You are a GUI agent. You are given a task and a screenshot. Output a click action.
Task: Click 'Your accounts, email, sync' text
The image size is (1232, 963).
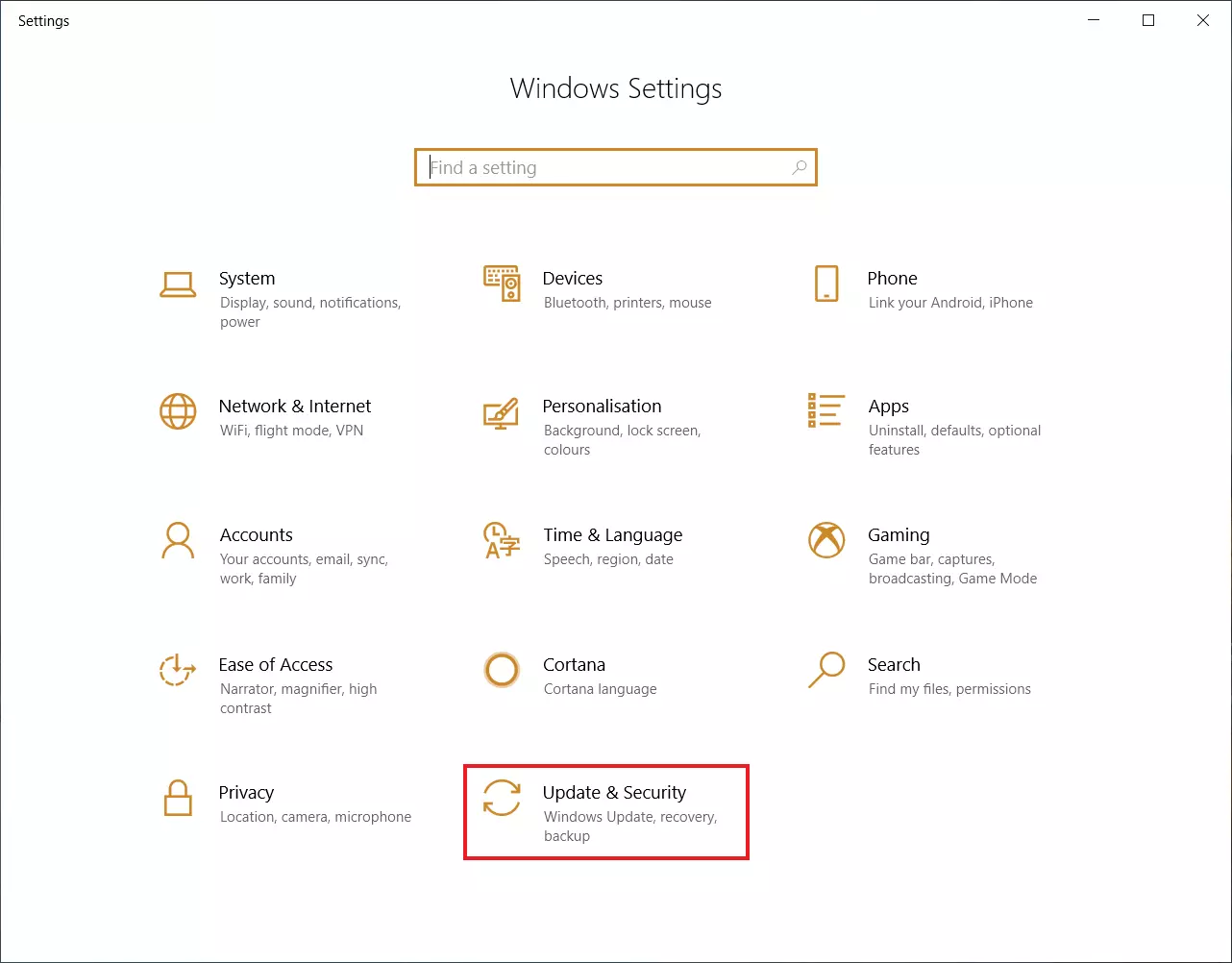point(304,559)
